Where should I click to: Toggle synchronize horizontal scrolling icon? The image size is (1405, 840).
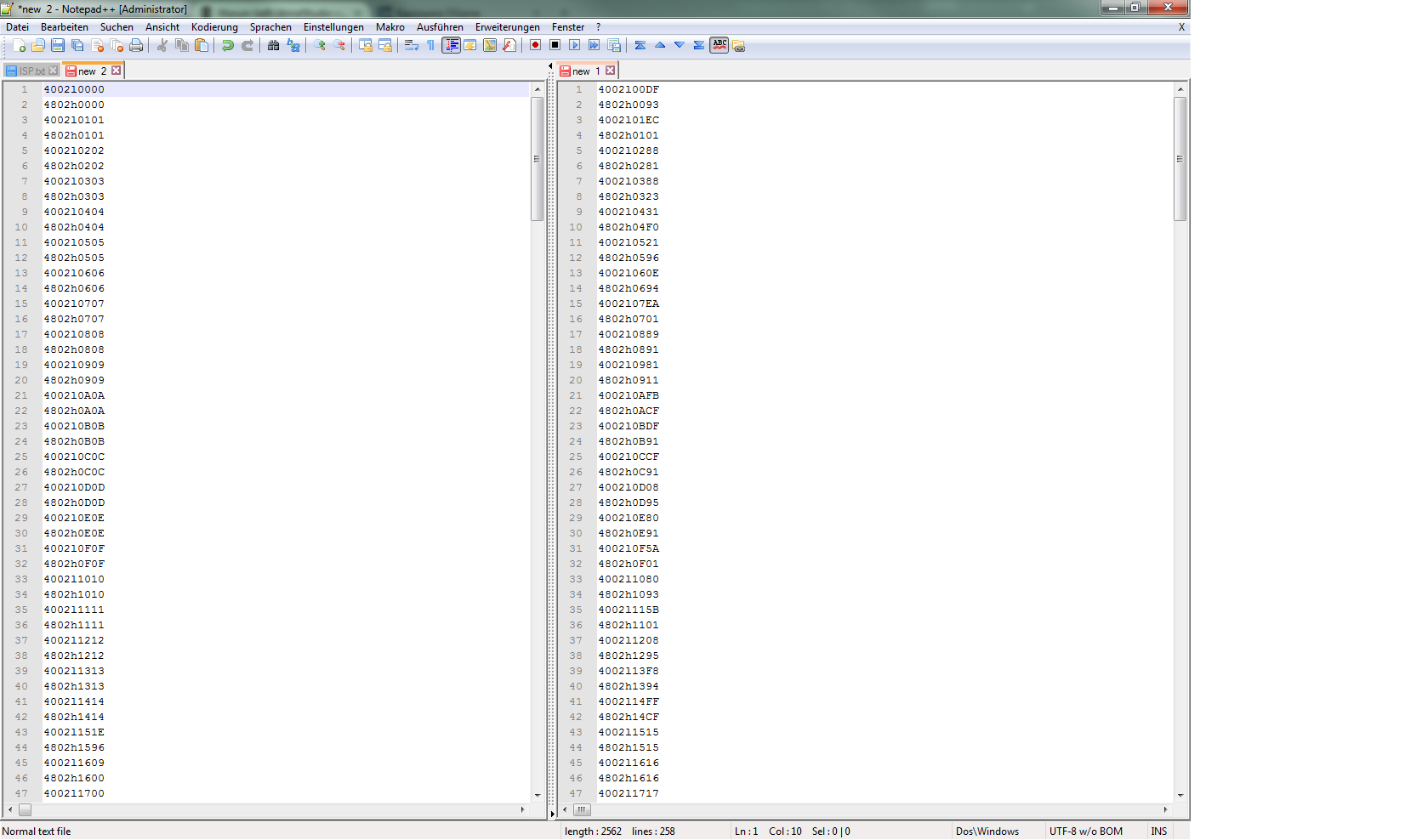click(x=385, y=45)
